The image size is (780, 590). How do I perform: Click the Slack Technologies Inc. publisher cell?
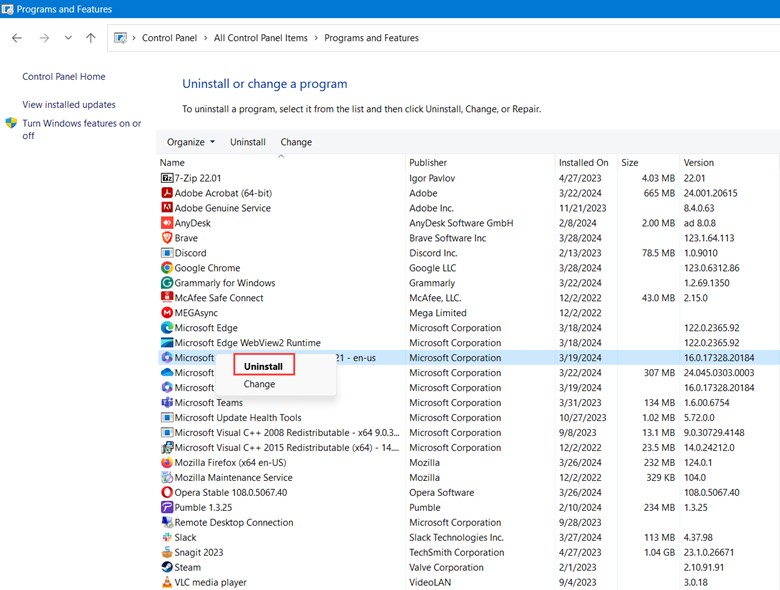point(456,537)
